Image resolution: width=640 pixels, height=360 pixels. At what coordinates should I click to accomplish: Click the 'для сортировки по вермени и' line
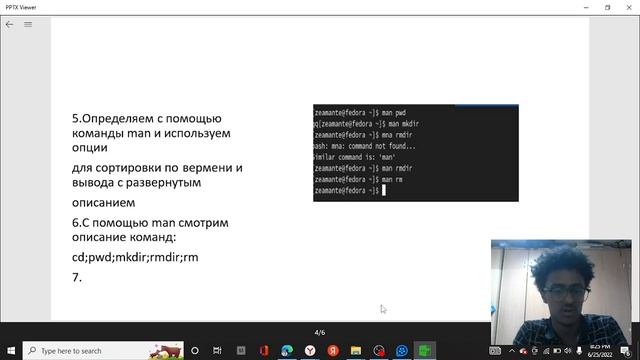click(157, 168)
